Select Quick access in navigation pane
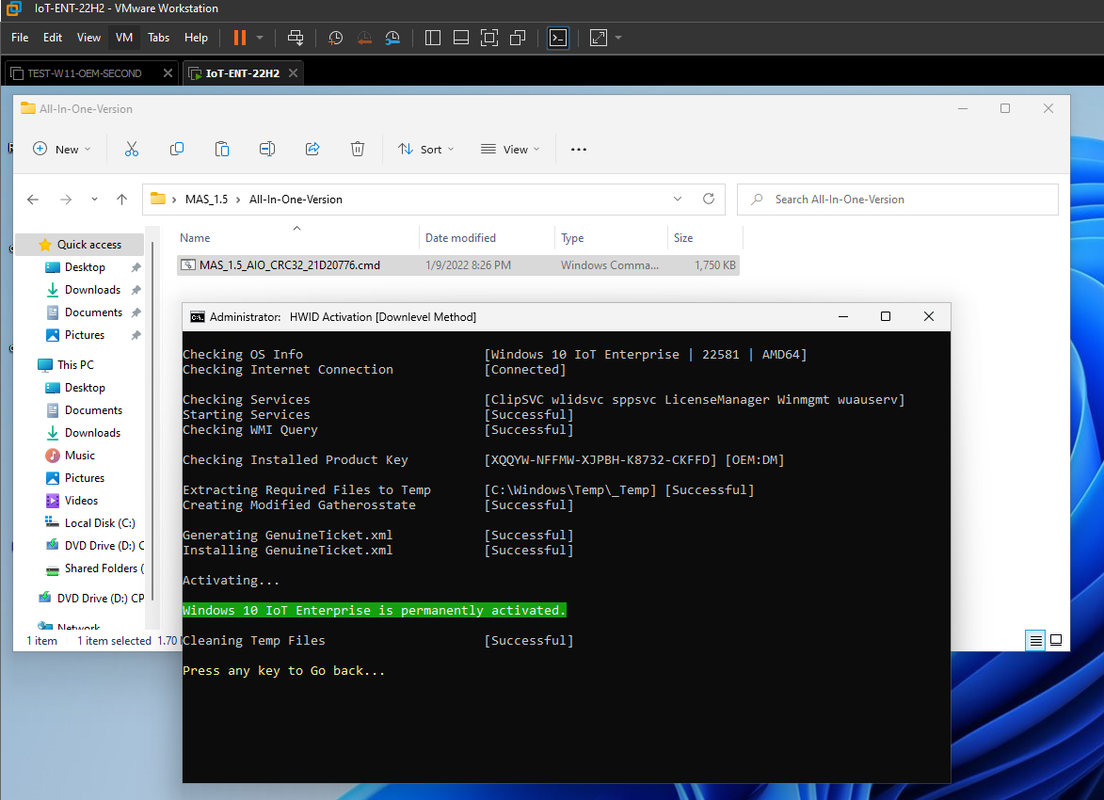 tap(80, 244)
